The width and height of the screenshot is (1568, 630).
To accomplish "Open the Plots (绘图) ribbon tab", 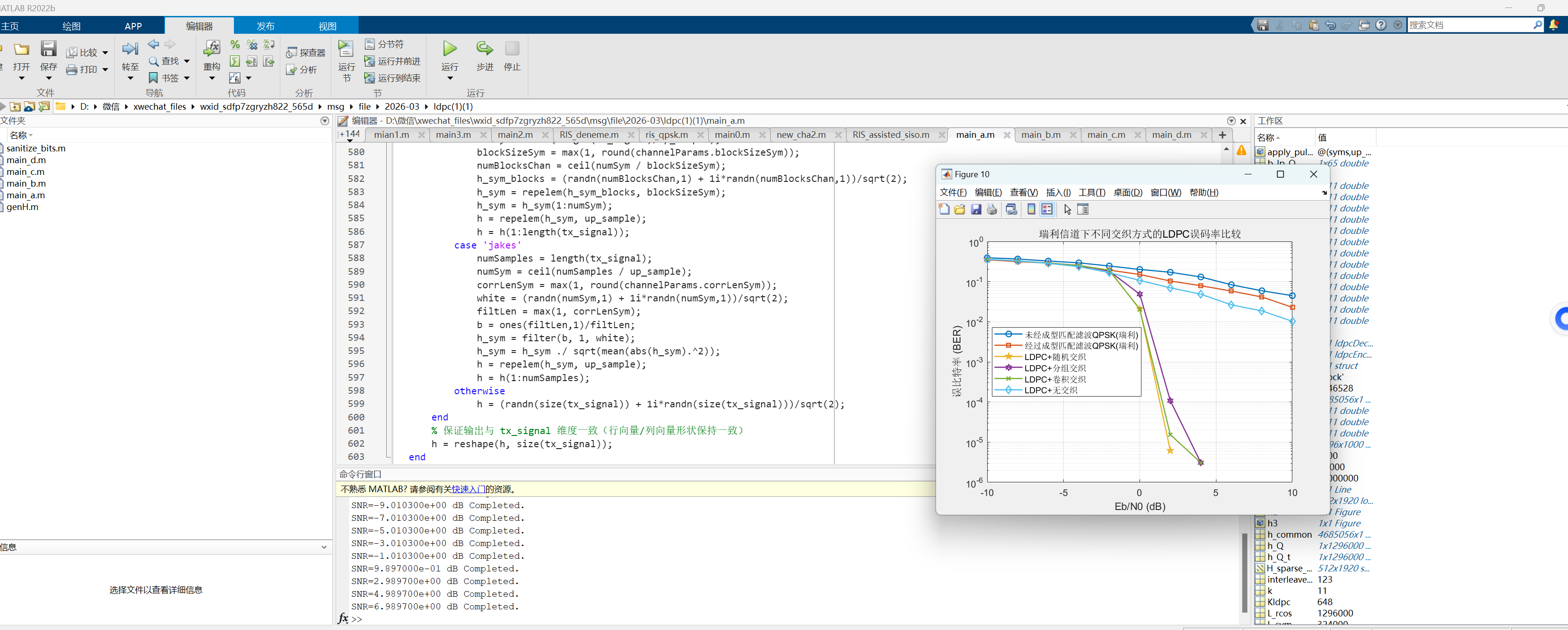I will [71, 26].
